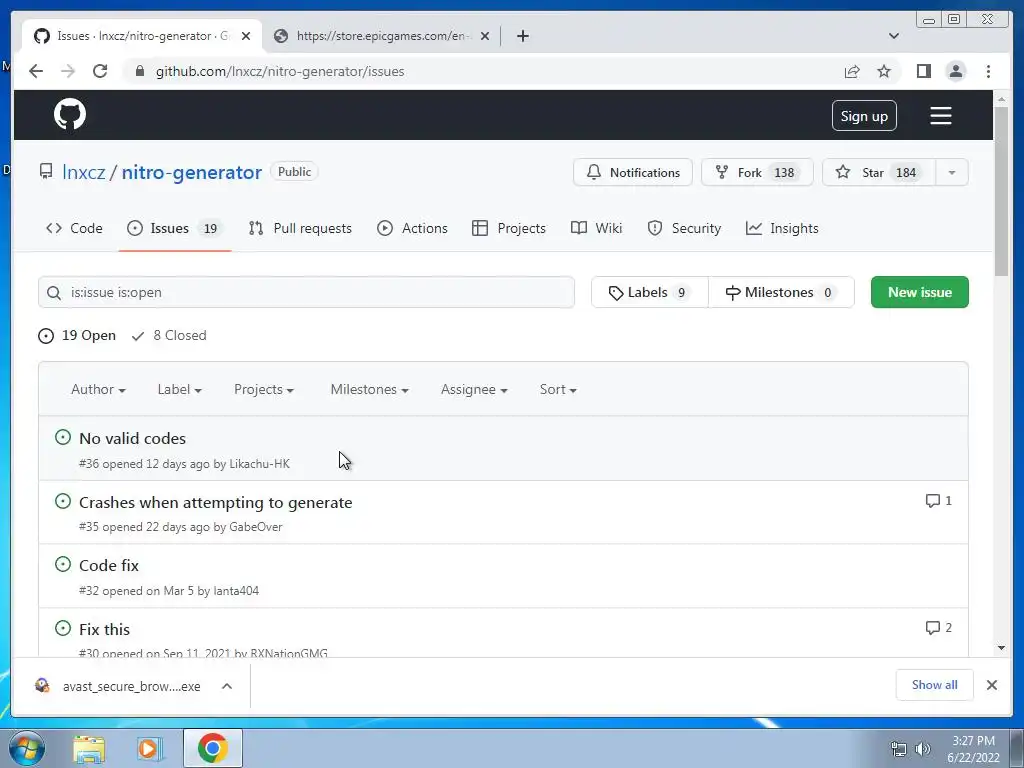Expand avast download item options chevron

227,686
